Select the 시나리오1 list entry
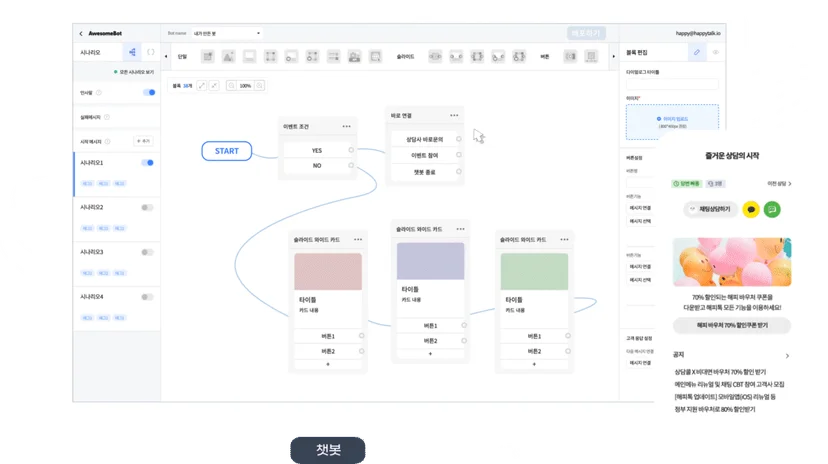This screenshot has height=464, width=828. pos(117,174)
